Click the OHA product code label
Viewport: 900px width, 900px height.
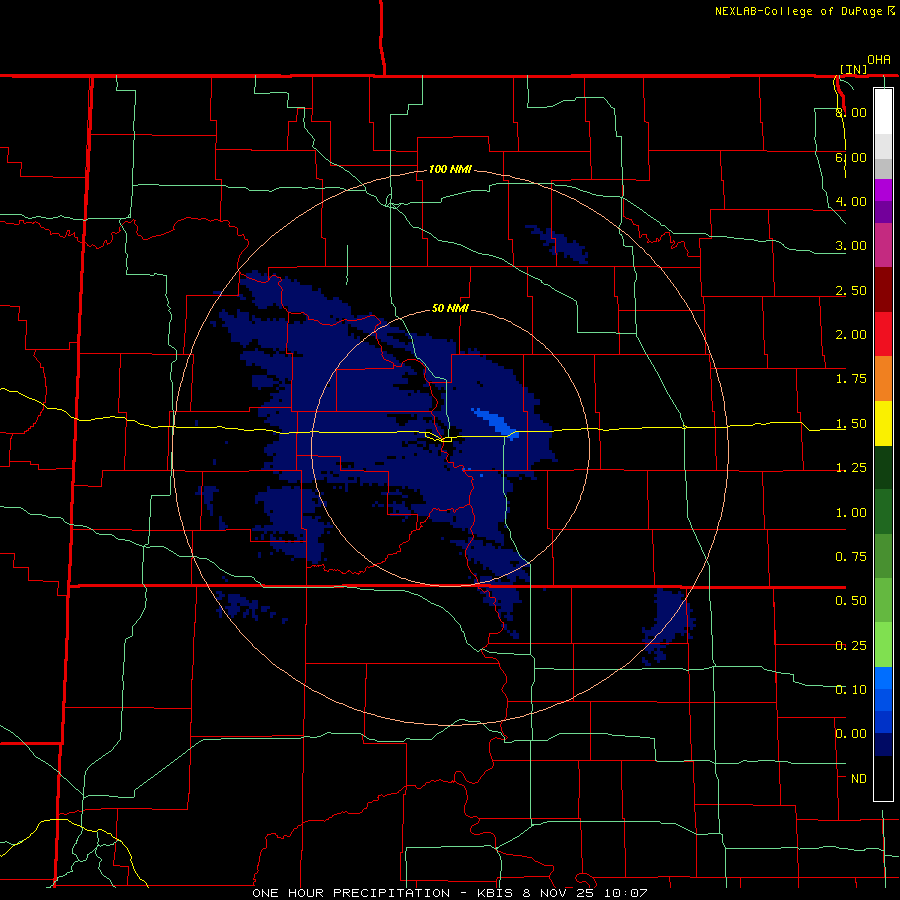(x=879, y=60)
